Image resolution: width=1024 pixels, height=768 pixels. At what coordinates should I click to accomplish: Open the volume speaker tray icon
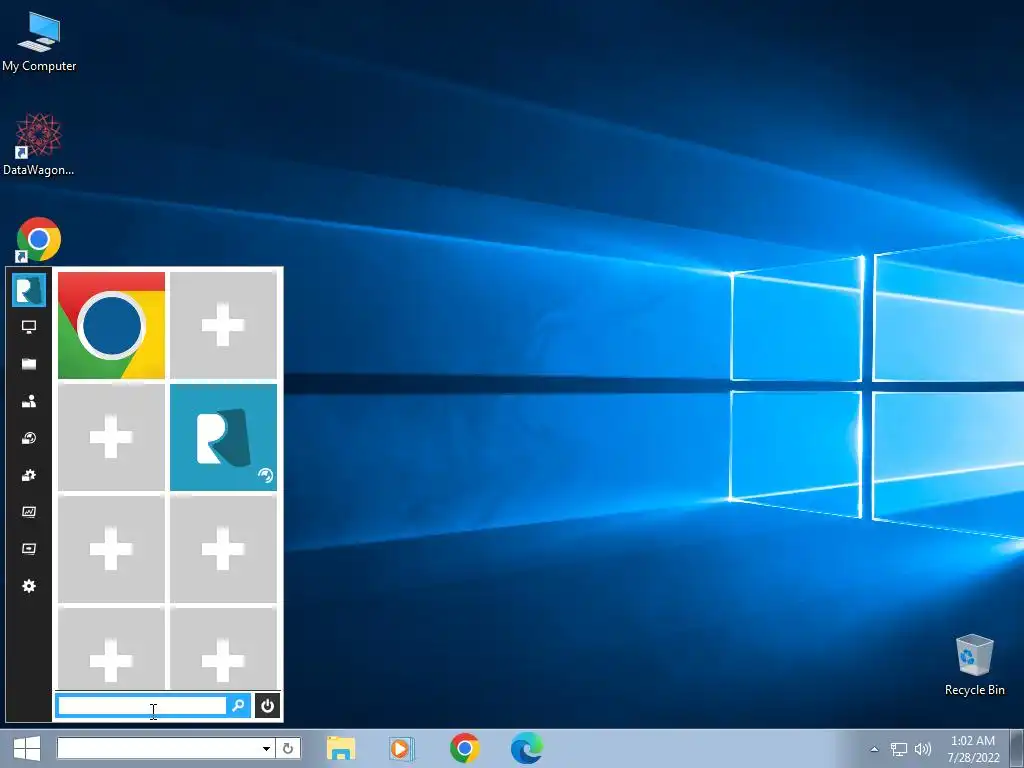pos(923,749)
